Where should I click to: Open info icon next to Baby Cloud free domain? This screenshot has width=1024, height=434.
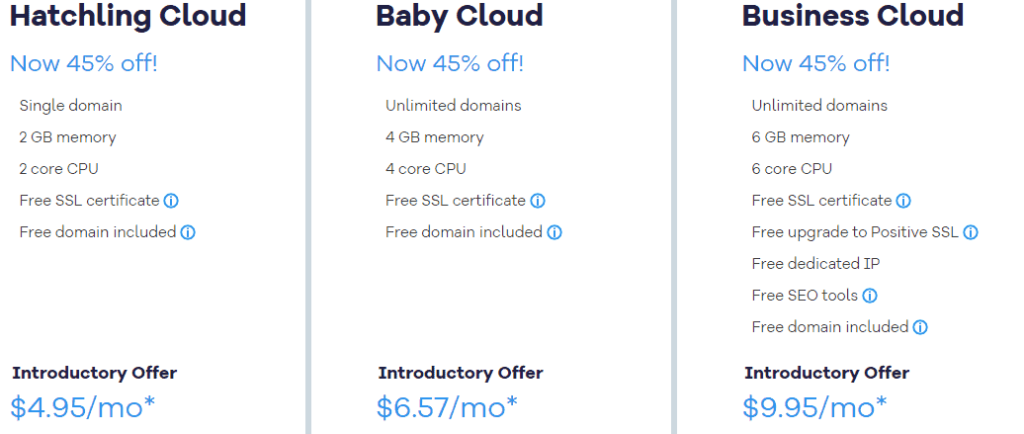point(554,233)
